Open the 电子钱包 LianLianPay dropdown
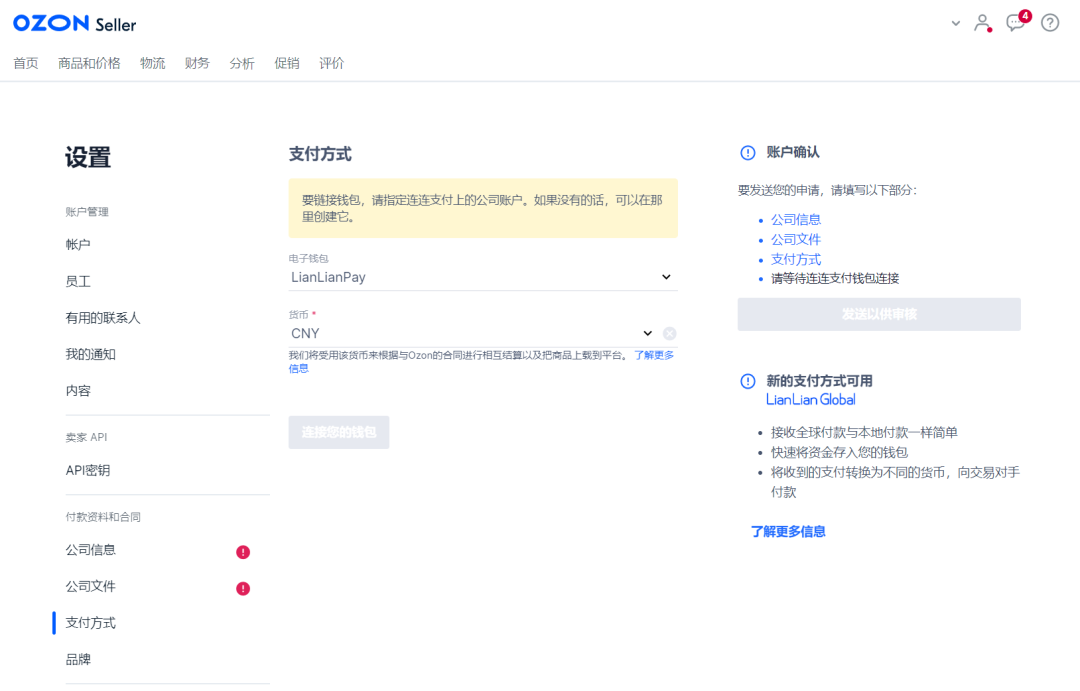 pyautogui.click(x=666, y=277)
